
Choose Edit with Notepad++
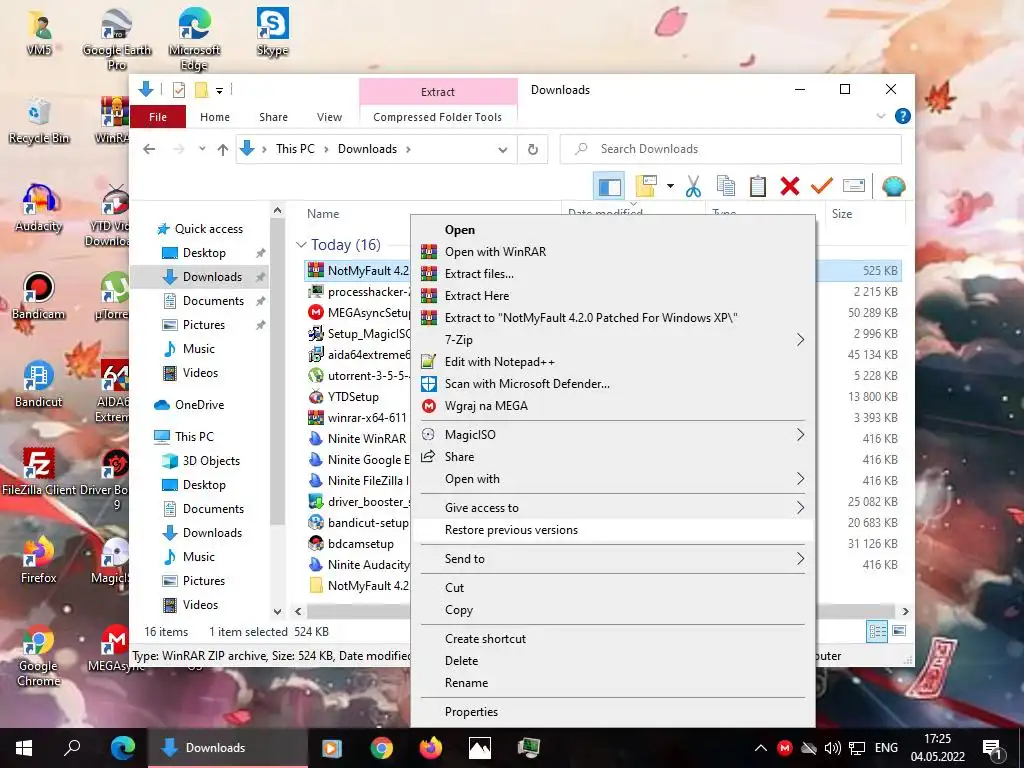[613, 362]
